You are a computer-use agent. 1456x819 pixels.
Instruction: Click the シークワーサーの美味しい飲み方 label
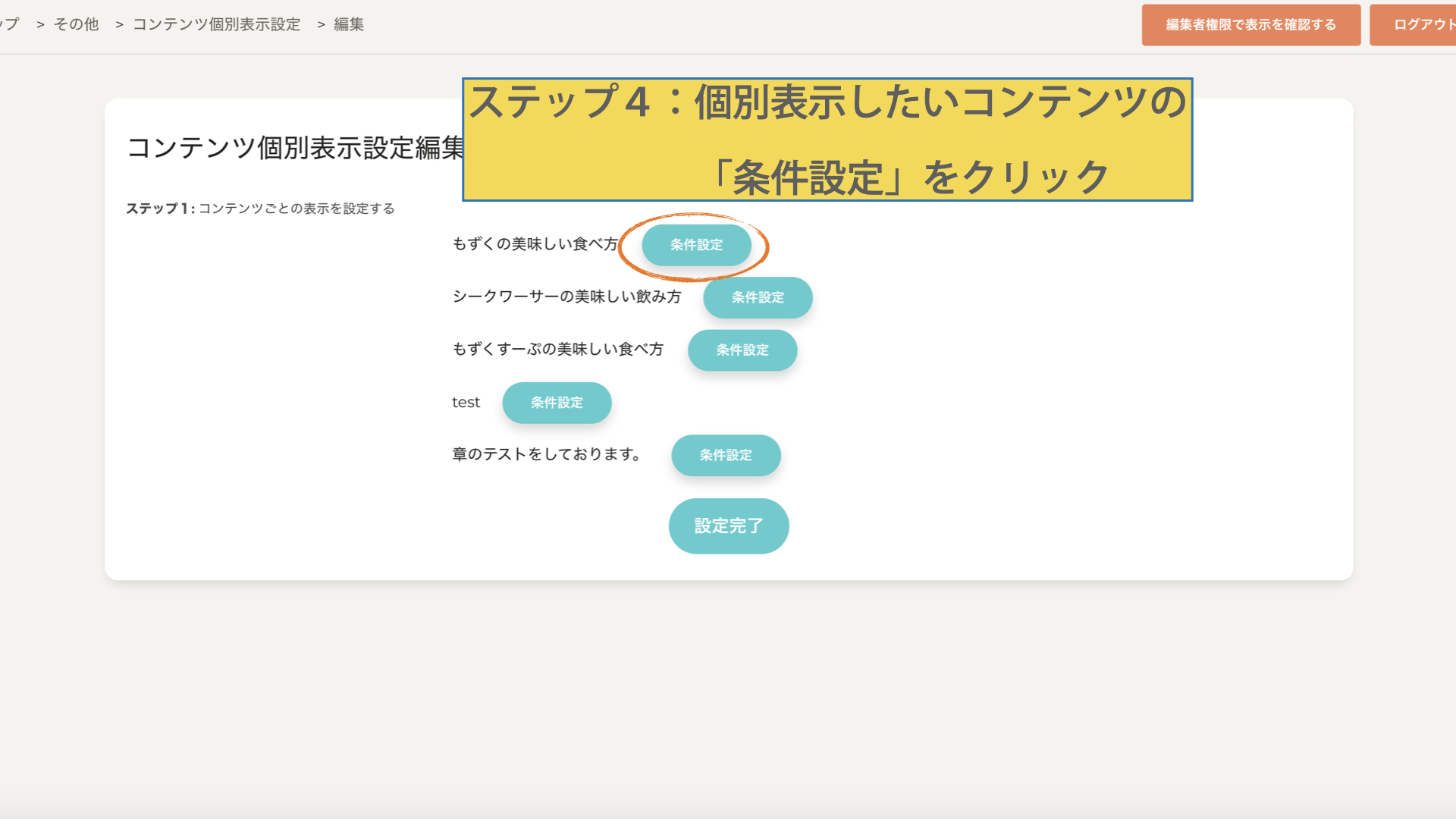566,297
